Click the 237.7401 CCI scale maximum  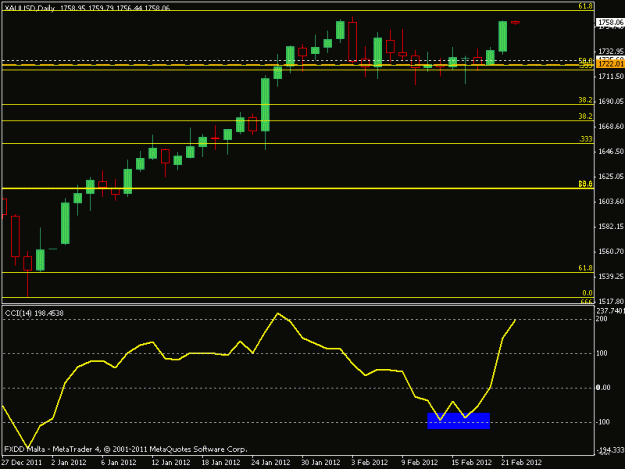[x=610, y=311]
